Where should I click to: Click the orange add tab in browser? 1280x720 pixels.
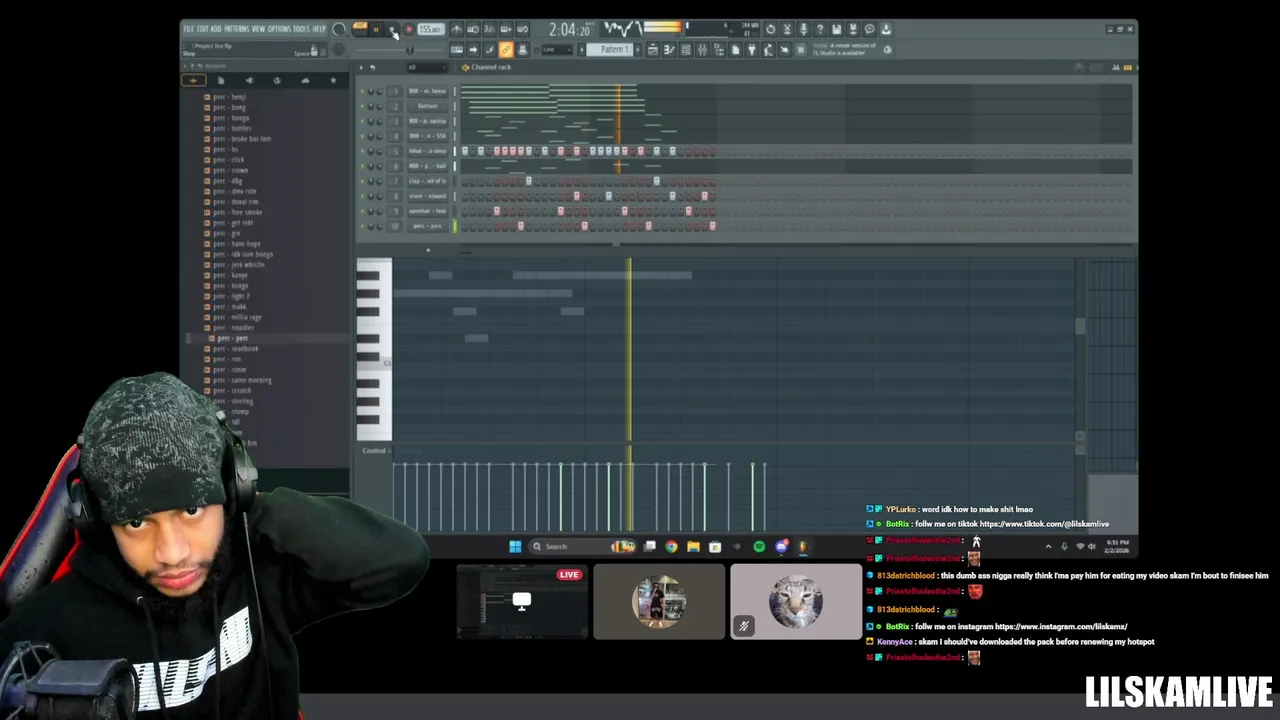click(193, 80)
